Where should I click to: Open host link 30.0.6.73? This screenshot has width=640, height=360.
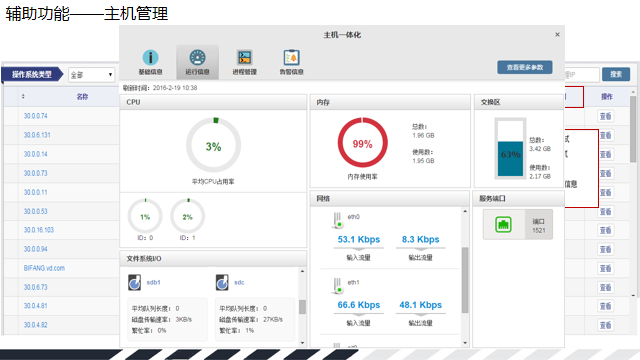pos(36,287)
